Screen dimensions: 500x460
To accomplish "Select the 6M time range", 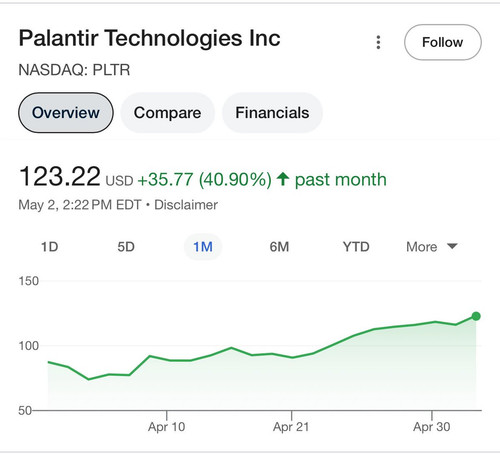I will click(279, 247).
